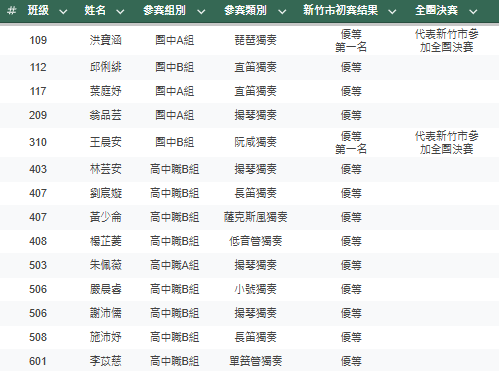
Task: Click 高中職B組 in the 601 row
Action: pyautogui.click(x=175, y=361)
